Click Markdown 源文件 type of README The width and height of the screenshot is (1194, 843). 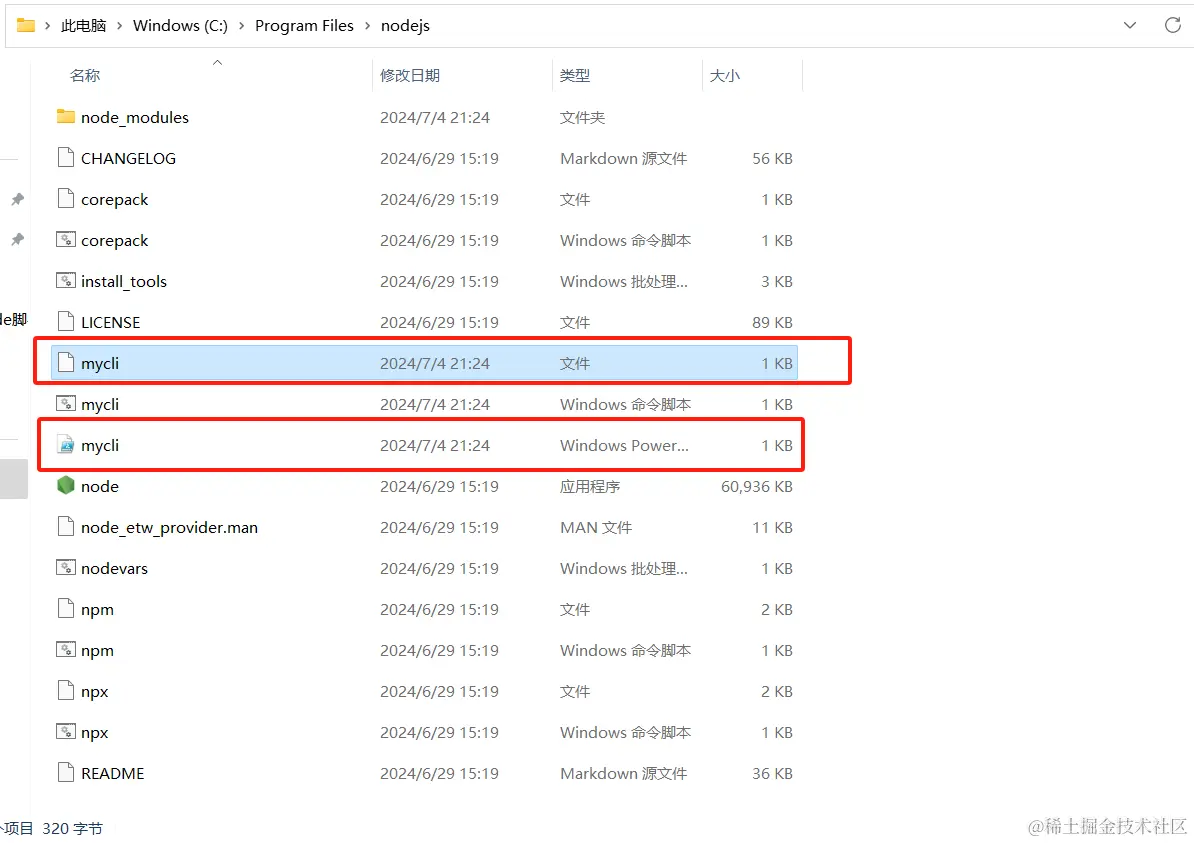[x=624, y=774]
